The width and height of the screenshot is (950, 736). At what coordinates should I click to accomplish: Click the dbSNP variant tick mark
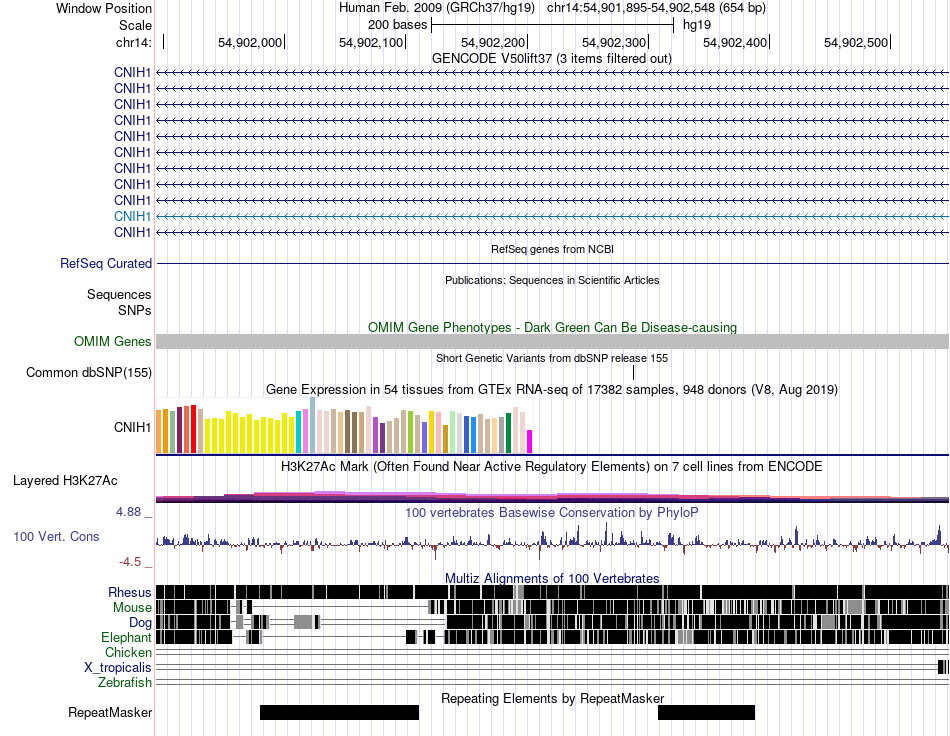pos(634,372)
